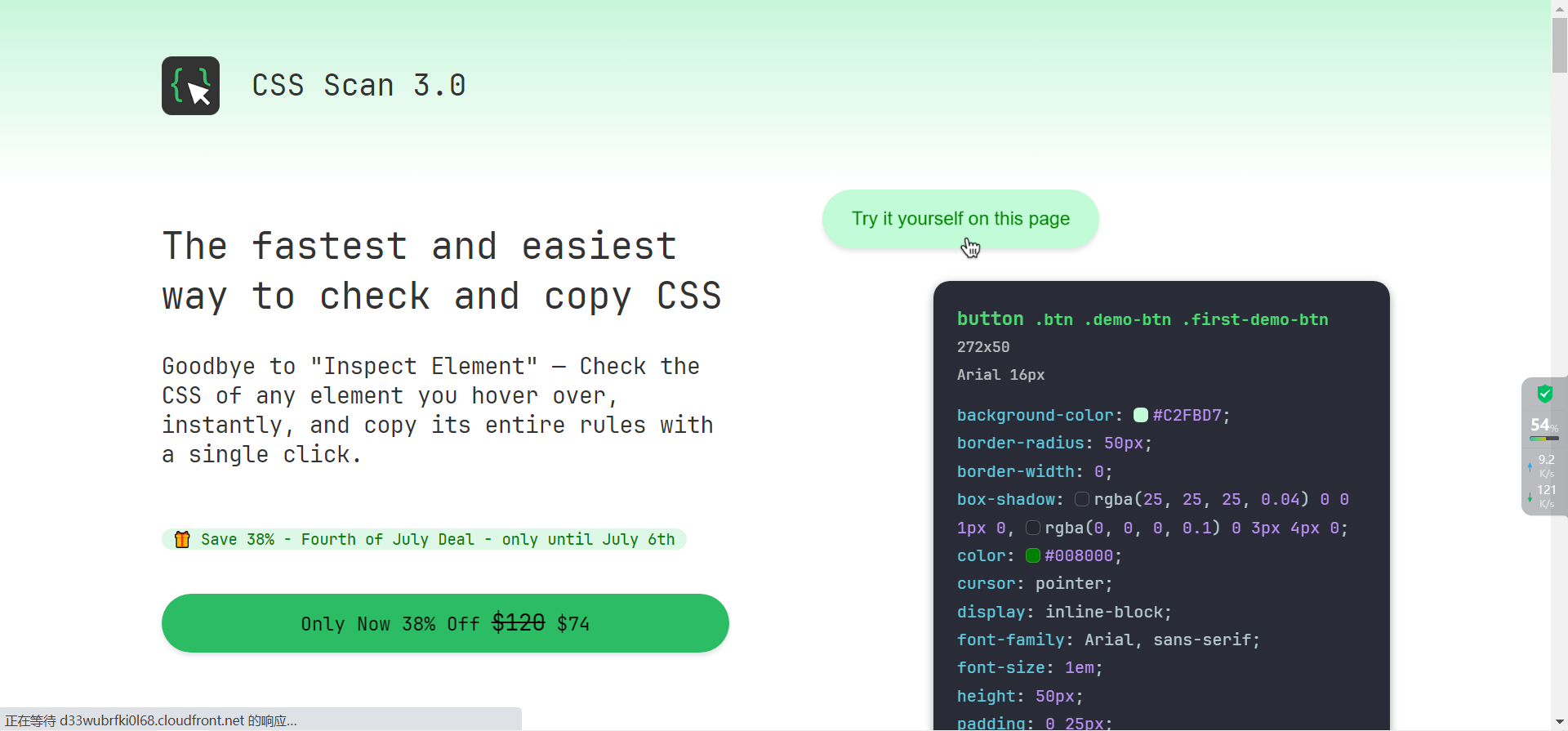Click the gift icon in the deal banner
This screenshot has width=1568, height=731.
pyautogui.click(x=182, y=539)
